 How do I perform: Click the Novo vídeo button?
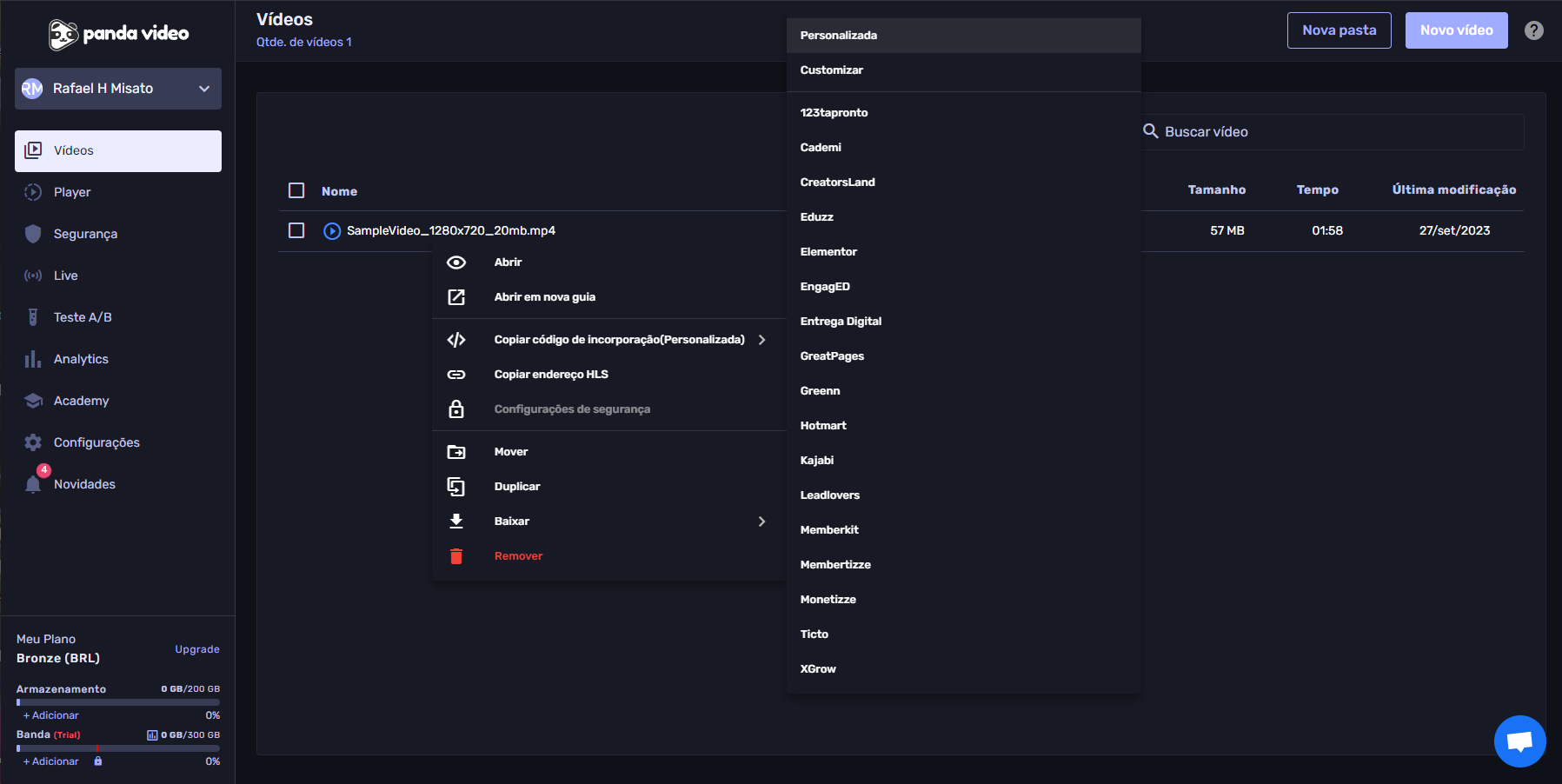[1457, 30]
